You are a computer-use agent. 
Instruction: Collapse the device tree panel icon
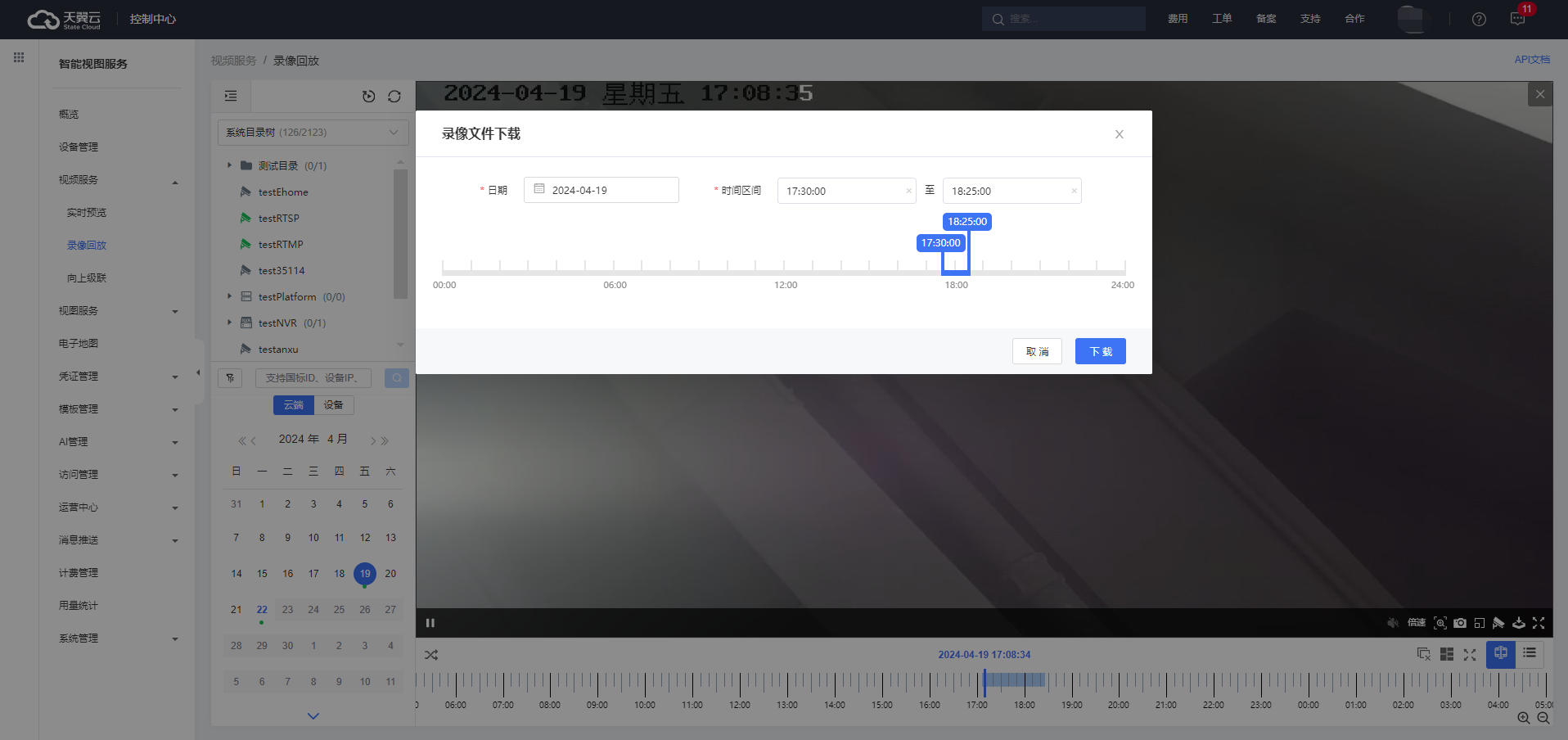click(x=231, y=97)
